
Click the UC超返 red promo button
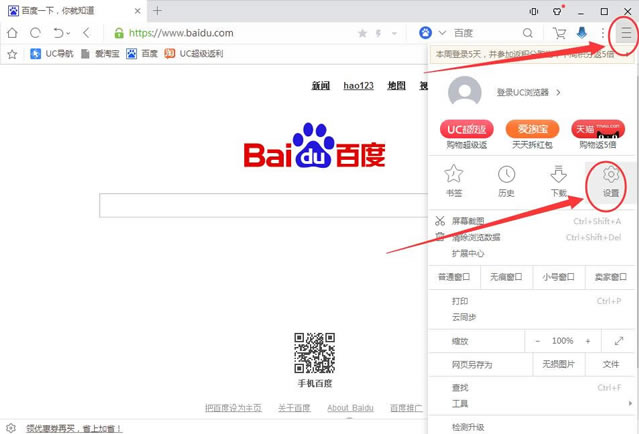[x=467, y=130]
